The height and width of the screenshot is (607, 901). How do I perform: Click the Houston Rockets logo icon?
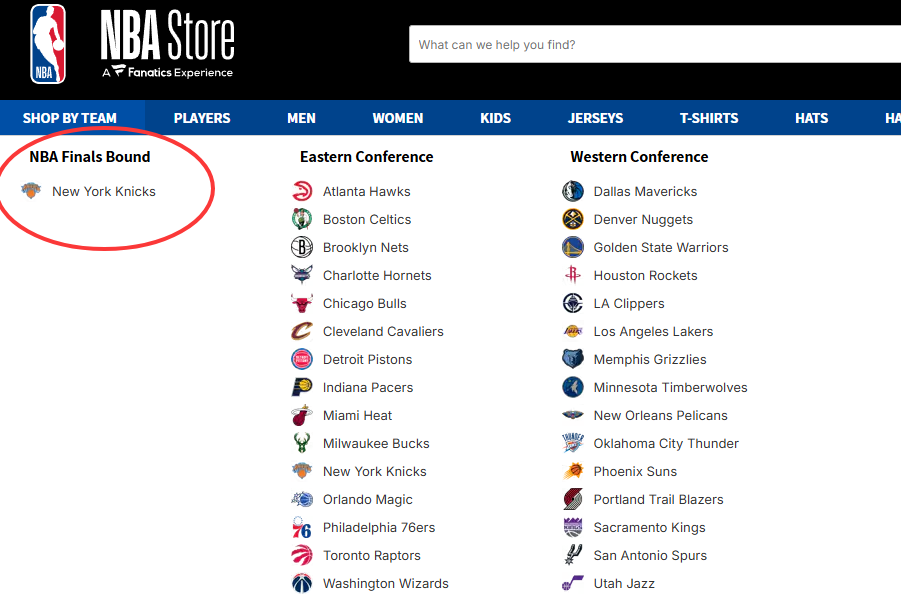click(x=573, y=275)
